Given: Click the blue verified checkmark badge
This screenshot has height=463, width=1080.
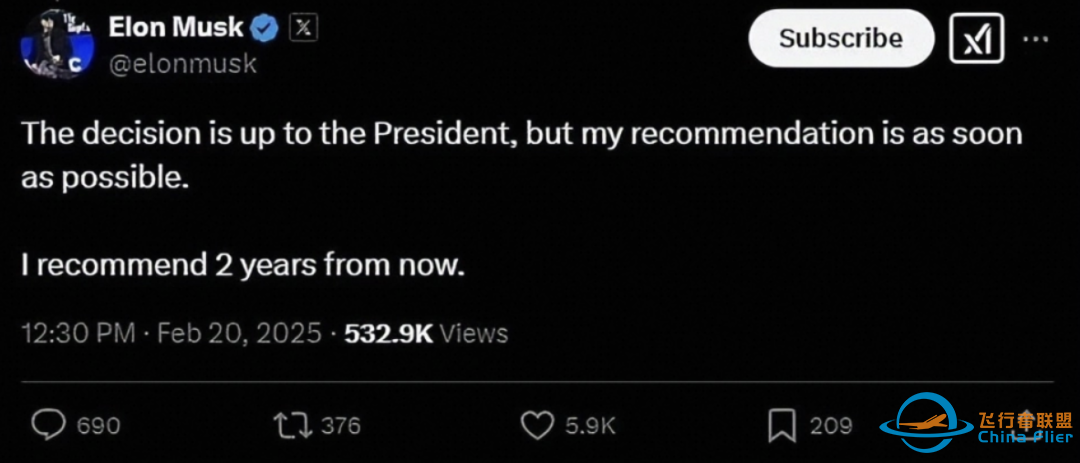Looking at the screenshot, I should (x=264, y=28).
